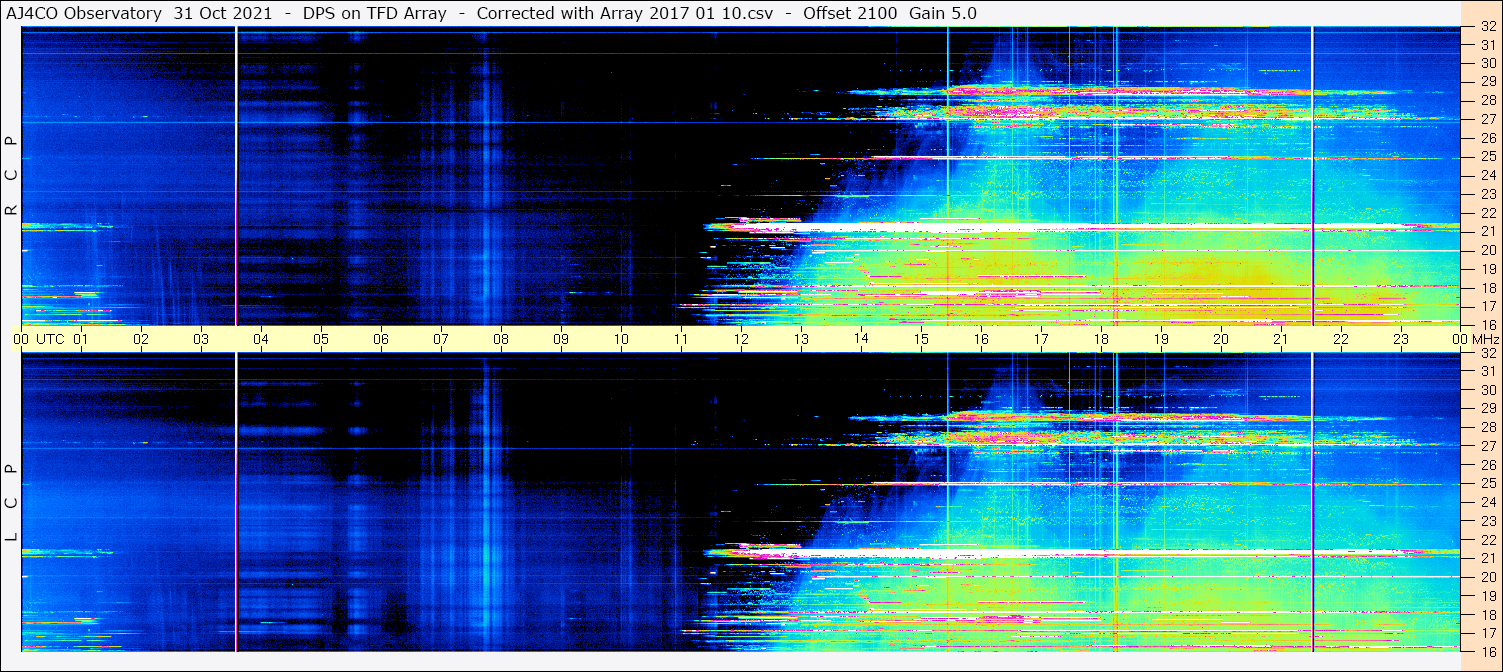Click the 21 UTC hour label
This screenshot has height=672, width=1503.
point(1281,339)
